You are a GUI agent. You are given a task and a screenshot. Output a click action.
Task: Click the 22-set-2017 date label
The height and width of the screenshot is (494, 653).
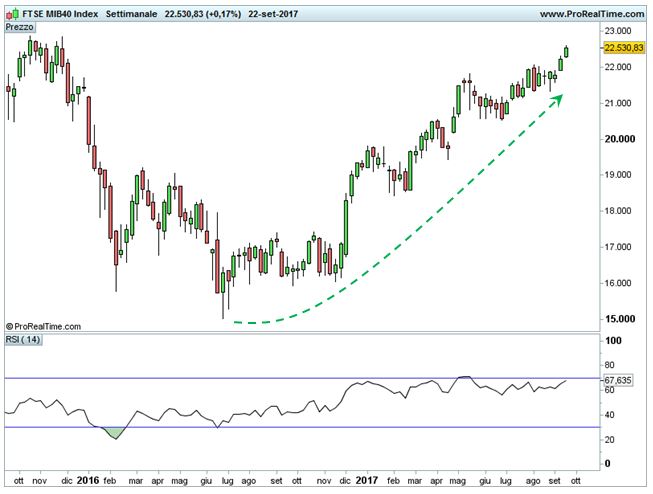tap(273, 14)
